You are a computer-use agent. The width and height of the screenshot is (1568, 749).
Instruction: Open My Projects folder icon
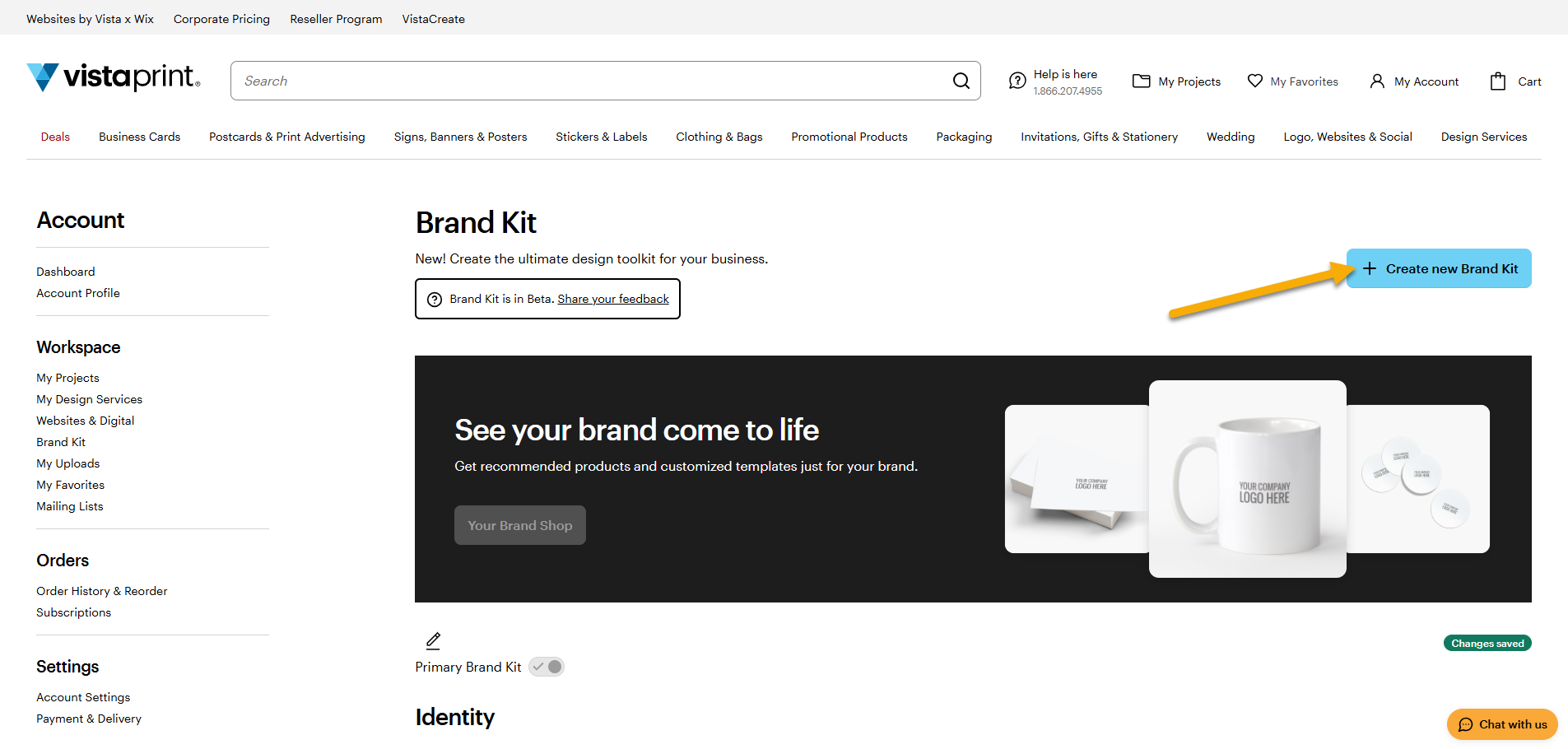[1141, 81]
